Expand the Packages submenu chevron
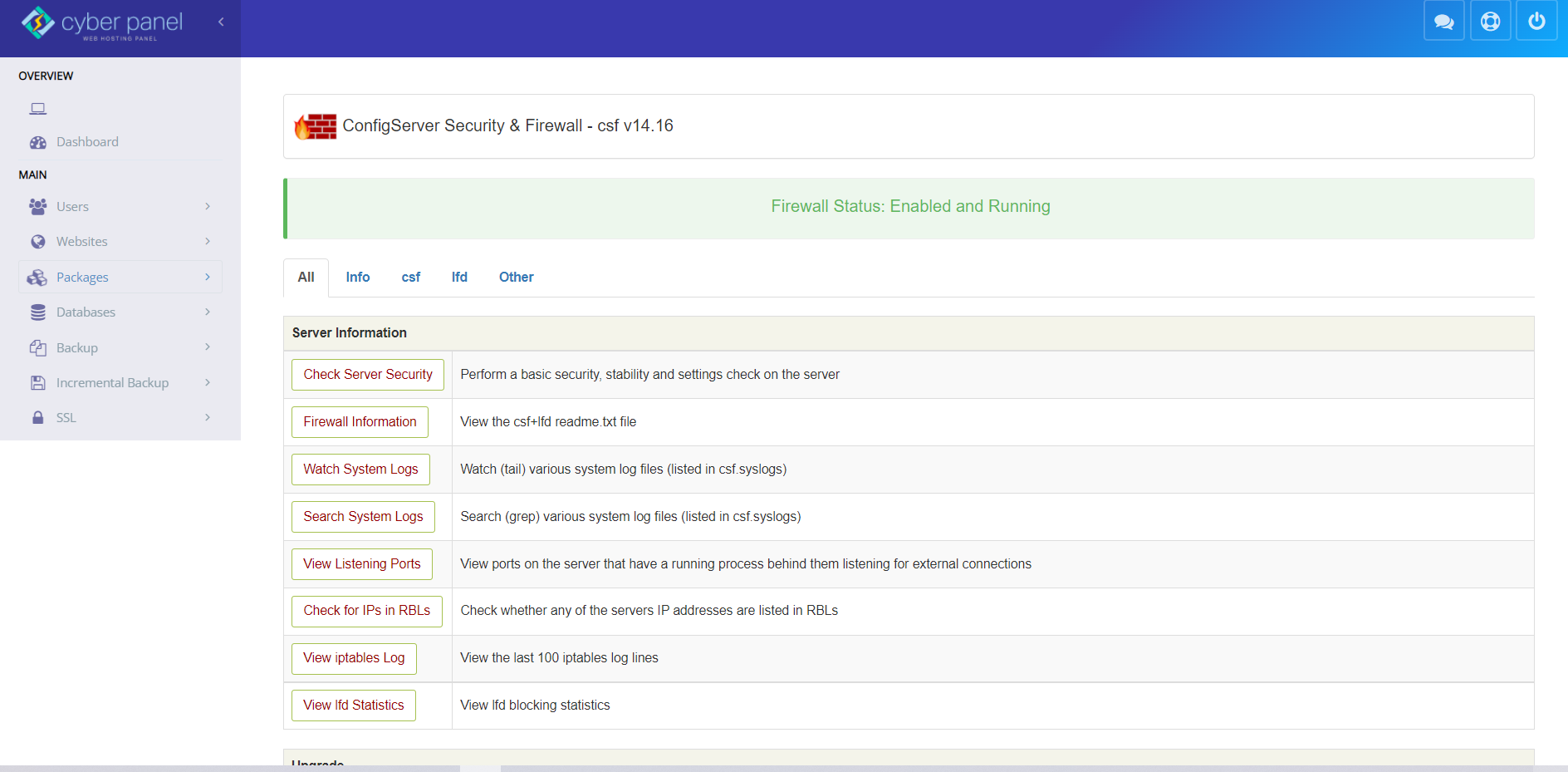Screen dimensions: 1568x772 pos(208,277)
